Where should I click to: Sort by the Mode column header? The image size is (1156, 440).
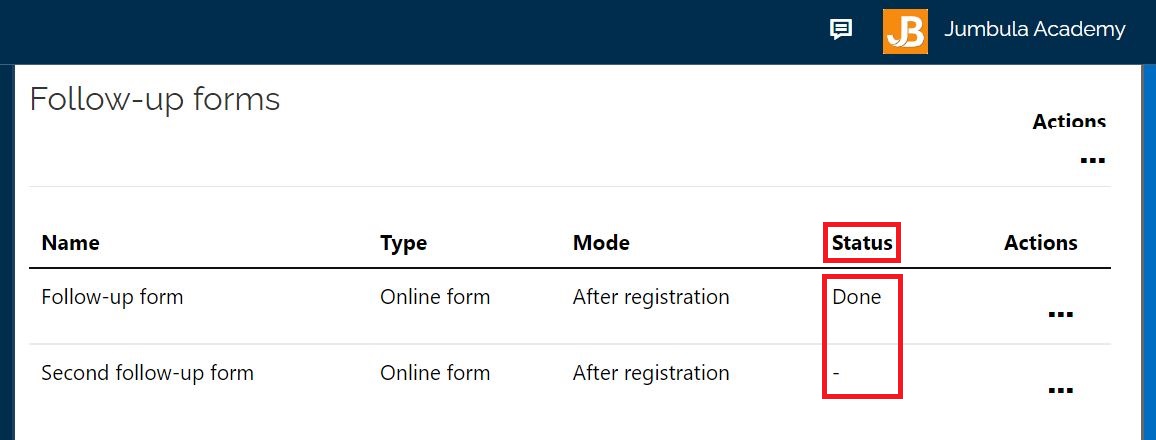tap(601, 242)
